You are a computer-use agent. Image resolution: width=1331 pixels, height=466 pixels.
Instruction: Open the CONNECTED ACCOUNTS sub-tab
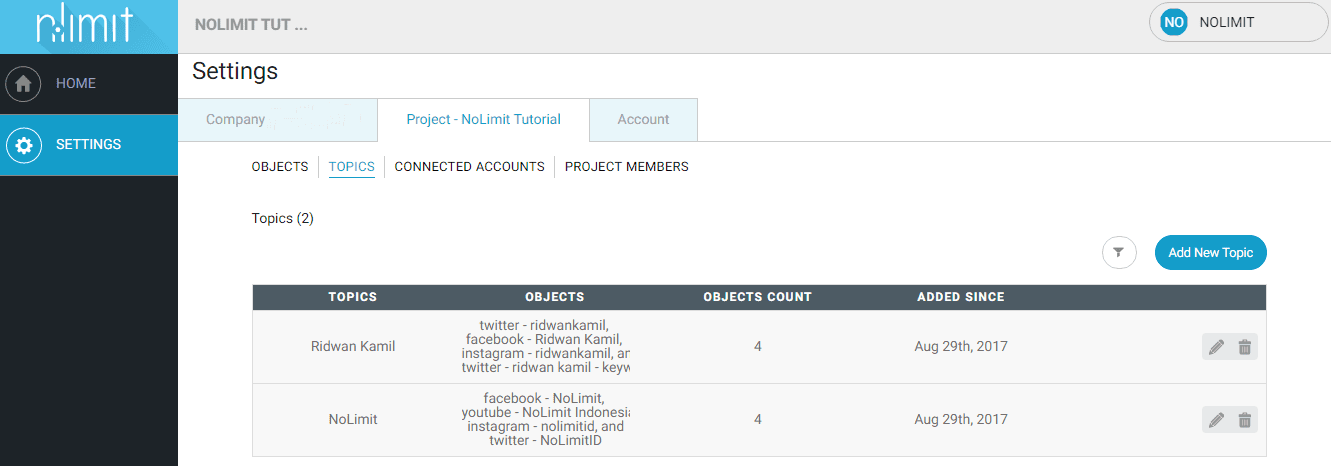[x=469, y=167]
